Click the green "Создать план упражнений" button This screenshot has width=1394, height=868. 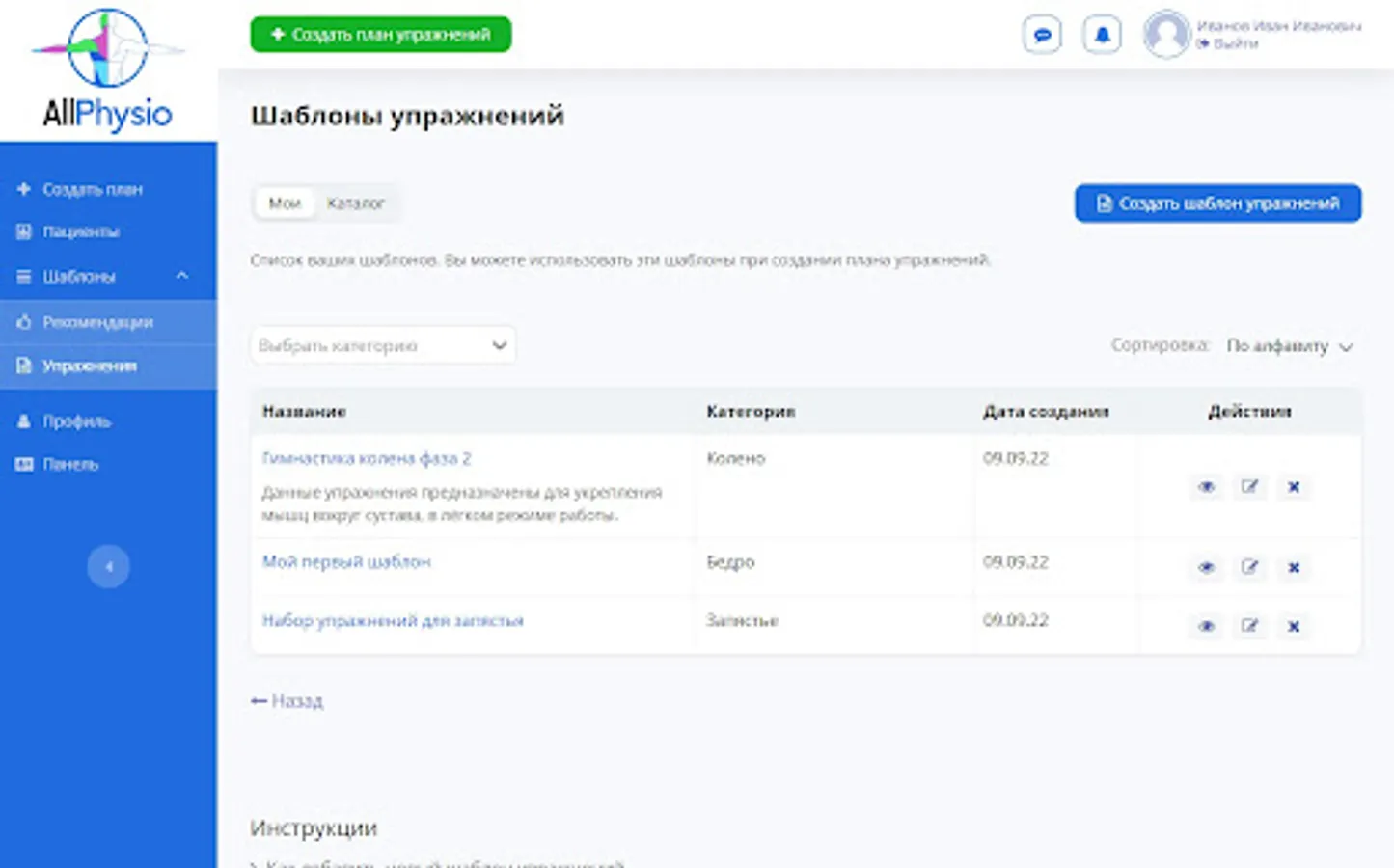(x=381, y=35)
